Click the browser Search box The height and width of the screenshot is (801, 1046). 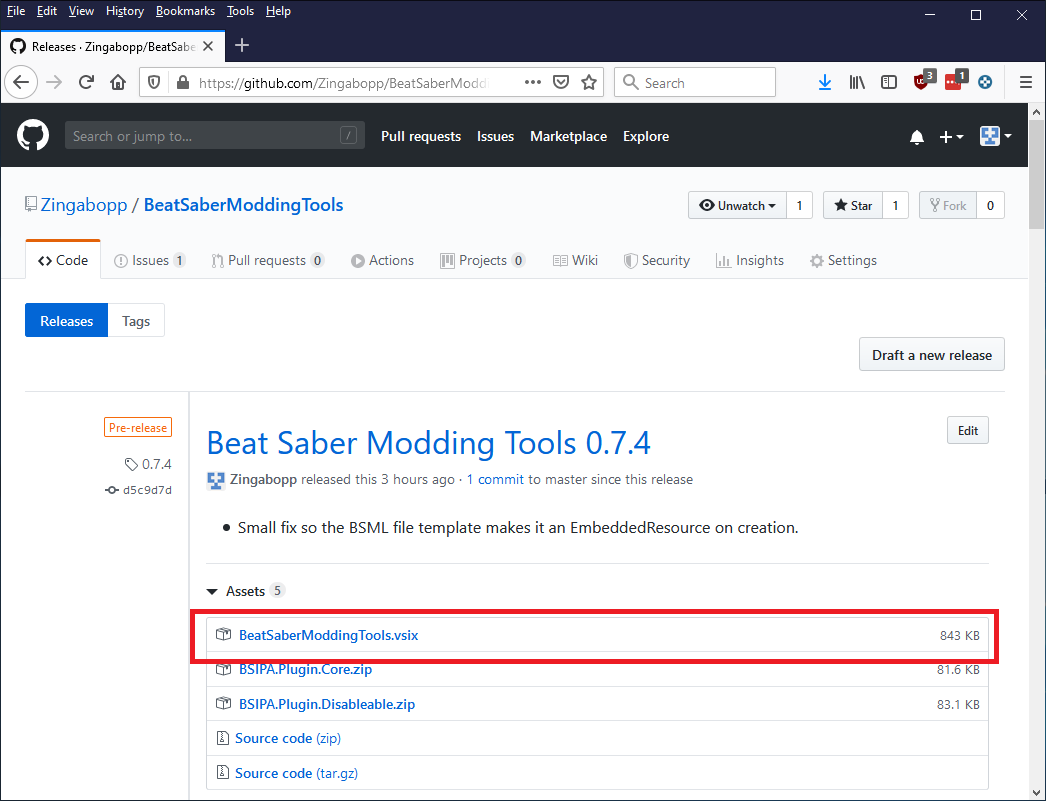pyautogui.click(x=694, y=82)
